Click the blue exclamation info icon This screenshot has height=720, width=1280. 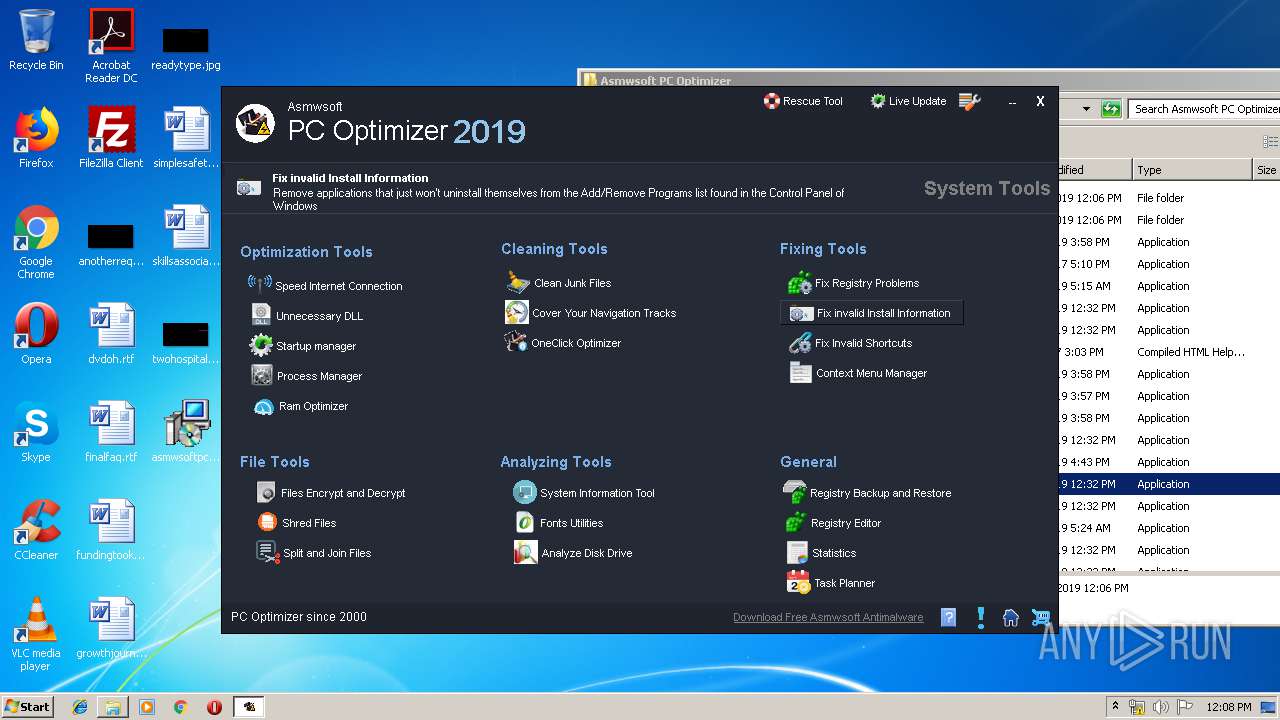tap(981, 617)
